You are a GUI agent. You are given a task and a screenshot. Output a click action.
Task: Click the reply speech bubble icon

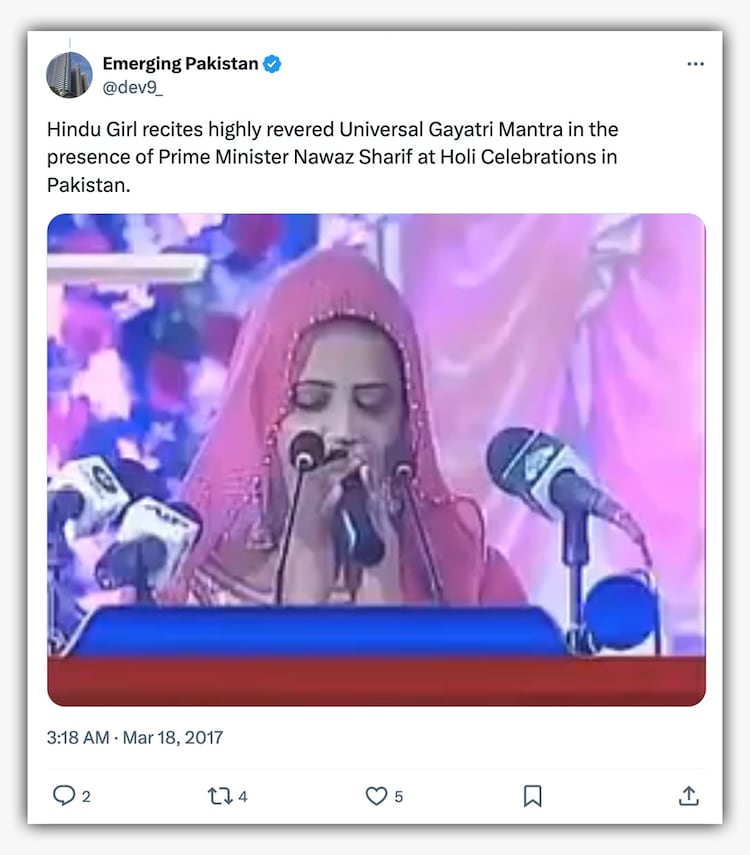pos(64,796)
